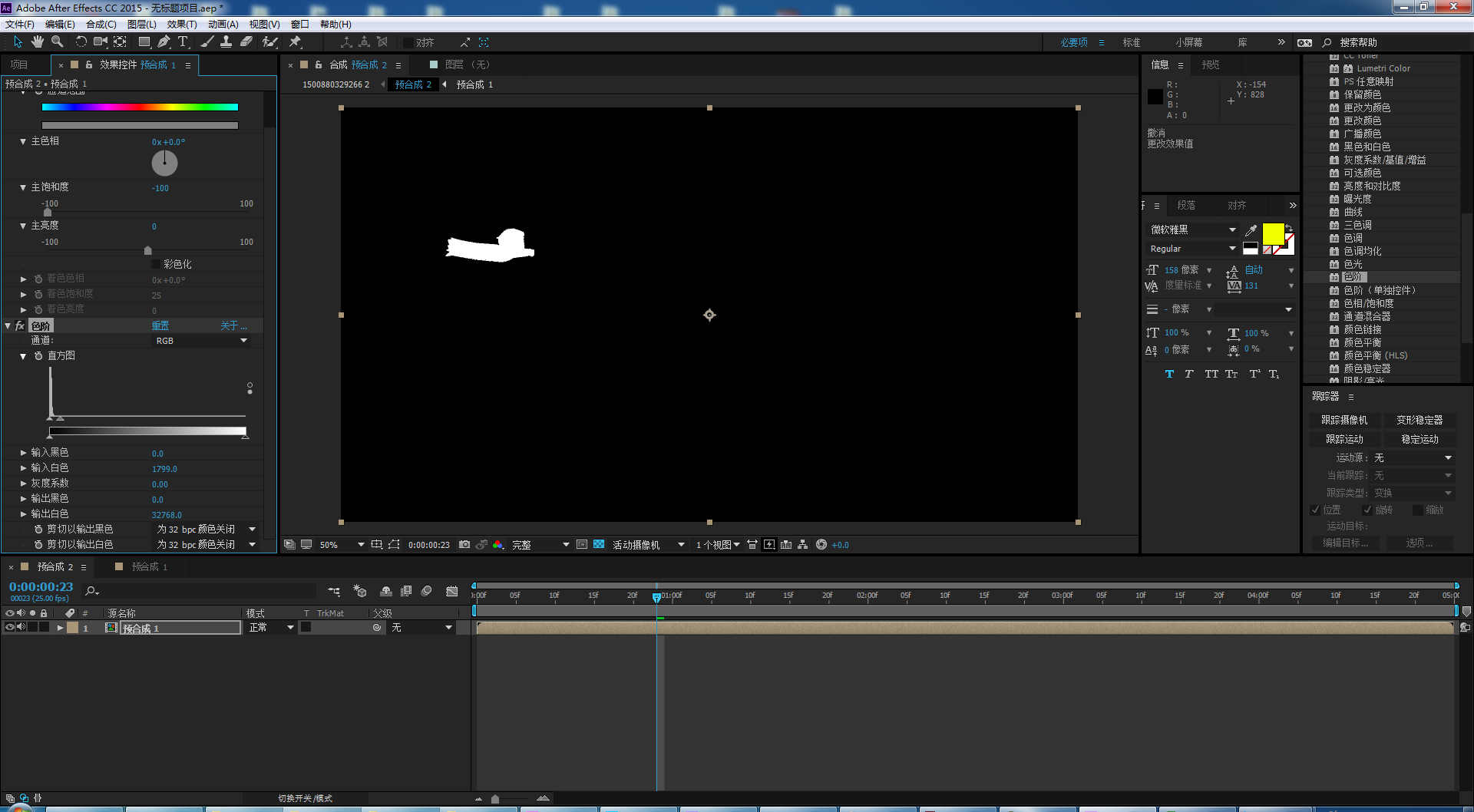This screenshot has height=812, width=1474.
Task: Enable motion blur icon in timeline
Action: pos(427,591)
